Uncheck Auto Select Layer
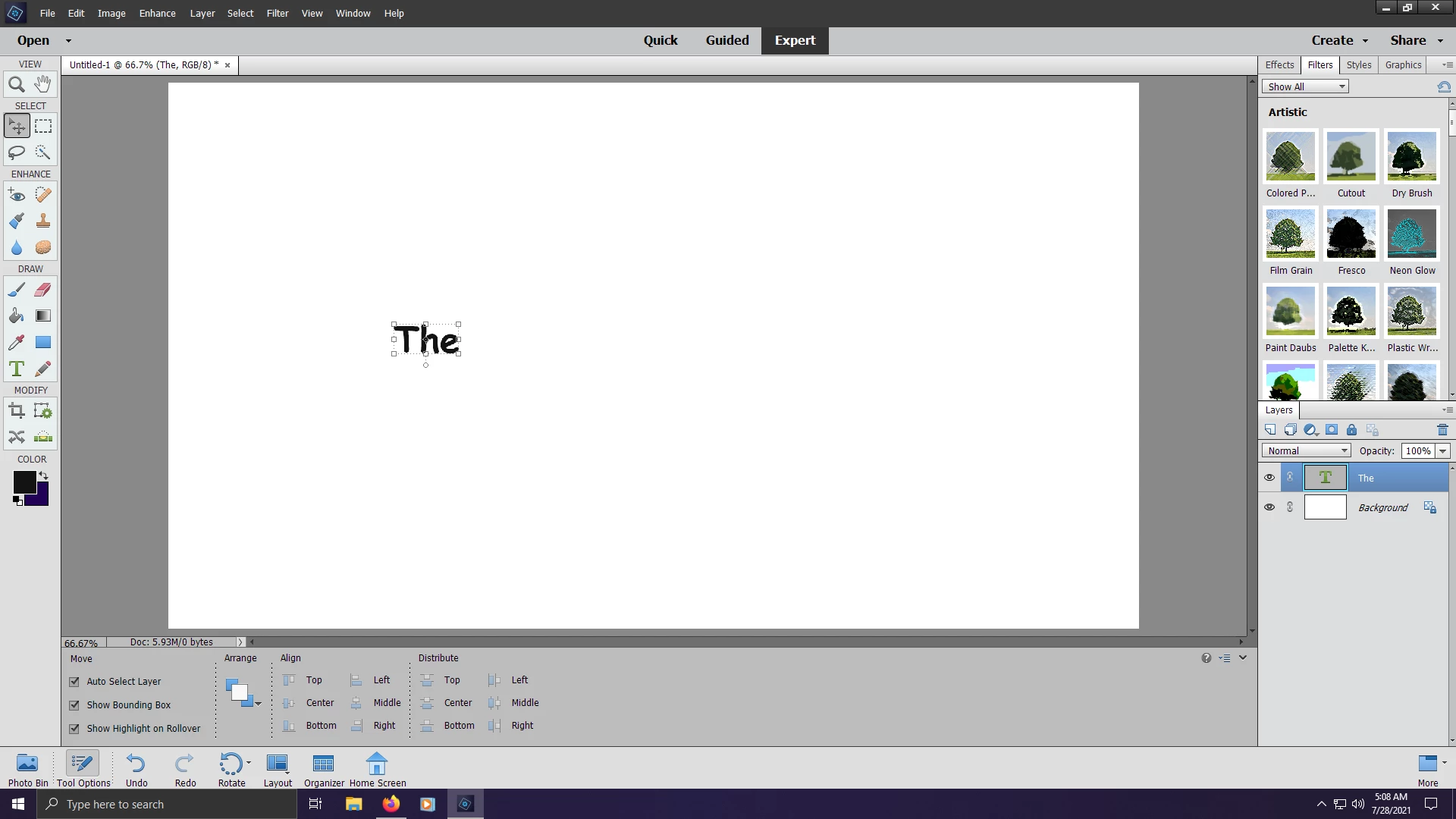 pos(74,682)
